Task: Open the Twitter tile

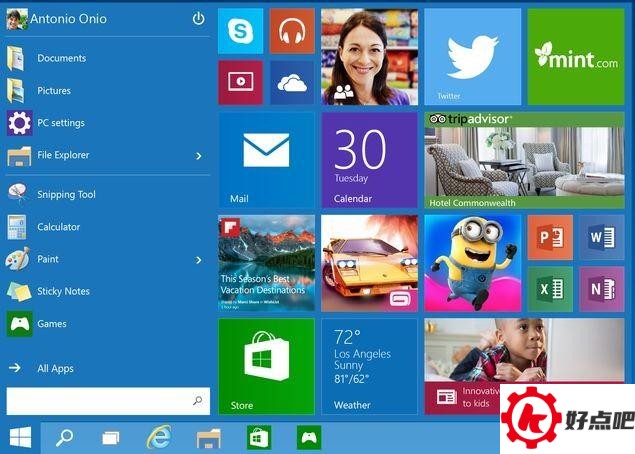Action: (x=472, y=56)
